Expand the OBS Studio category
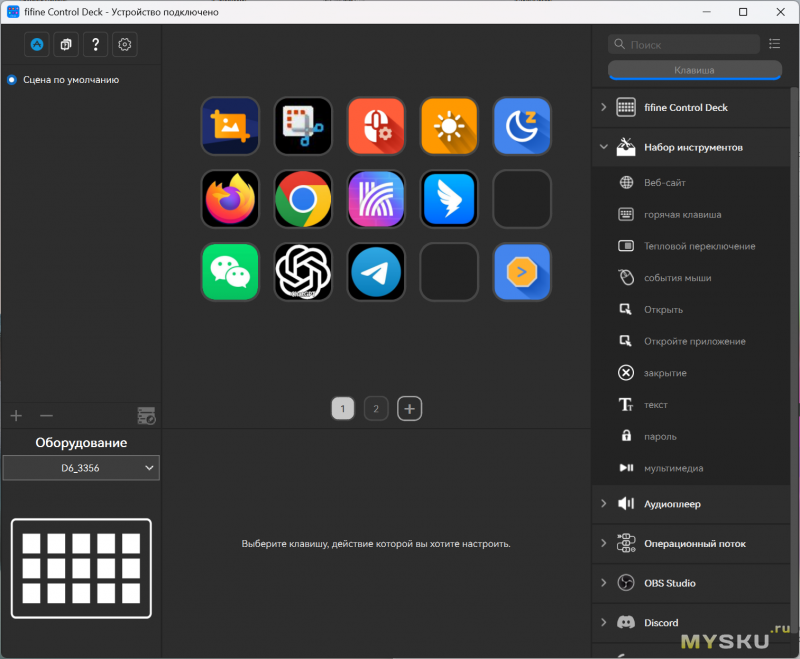This screenshot has width=800, height=659. (x=604, y=582)
